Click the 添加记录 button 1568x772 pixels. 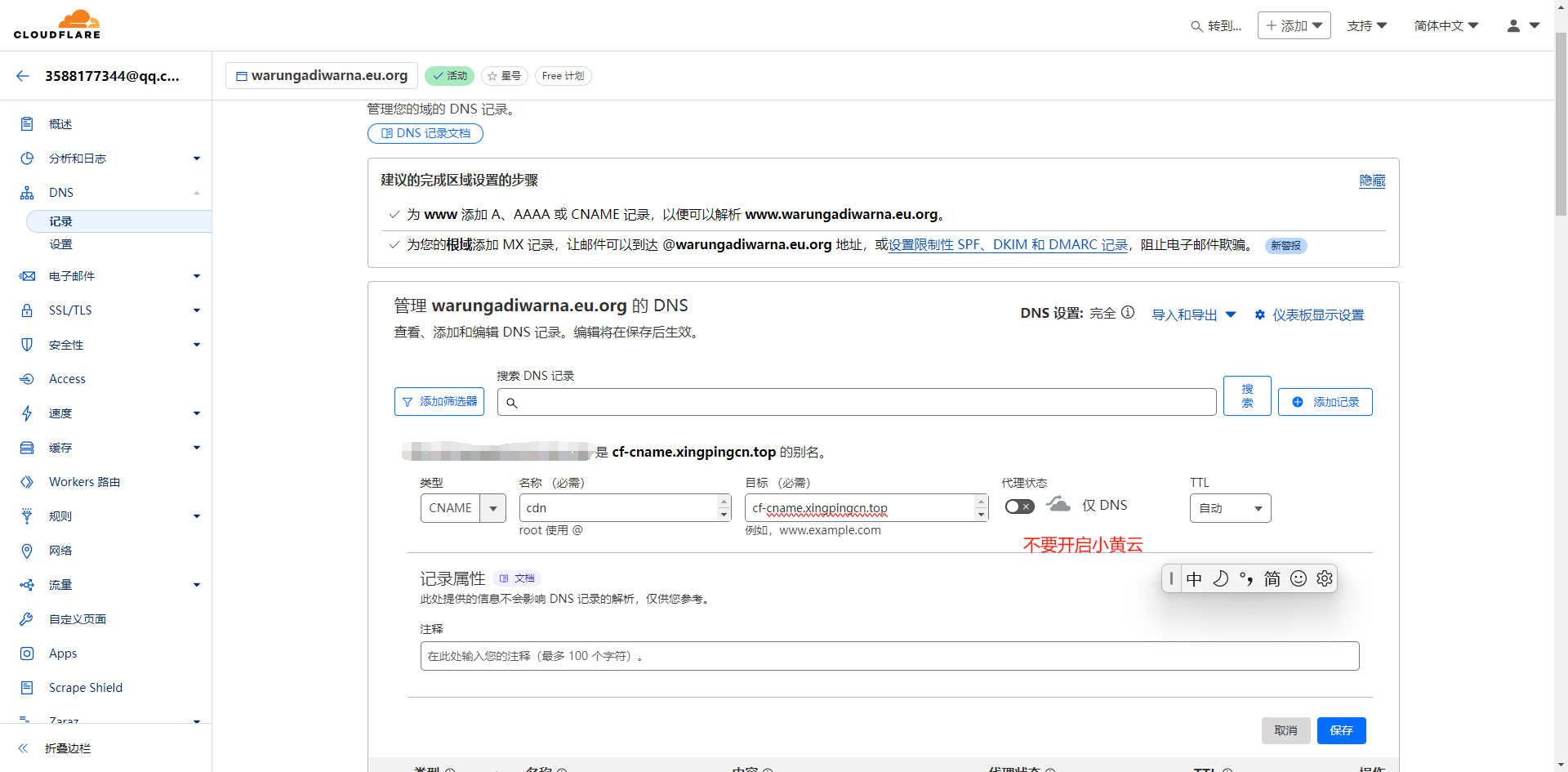click(1325, 402)
